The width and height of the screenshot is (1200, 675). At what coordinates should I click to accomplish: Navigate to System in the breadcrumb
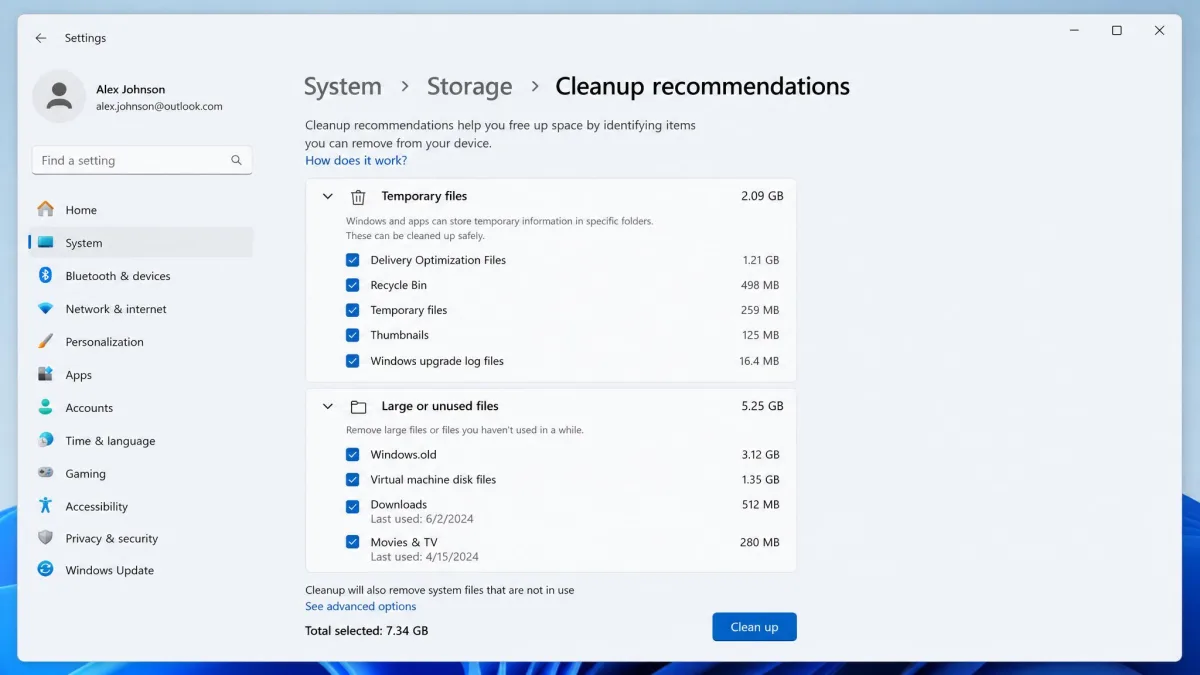coord(343,87)
